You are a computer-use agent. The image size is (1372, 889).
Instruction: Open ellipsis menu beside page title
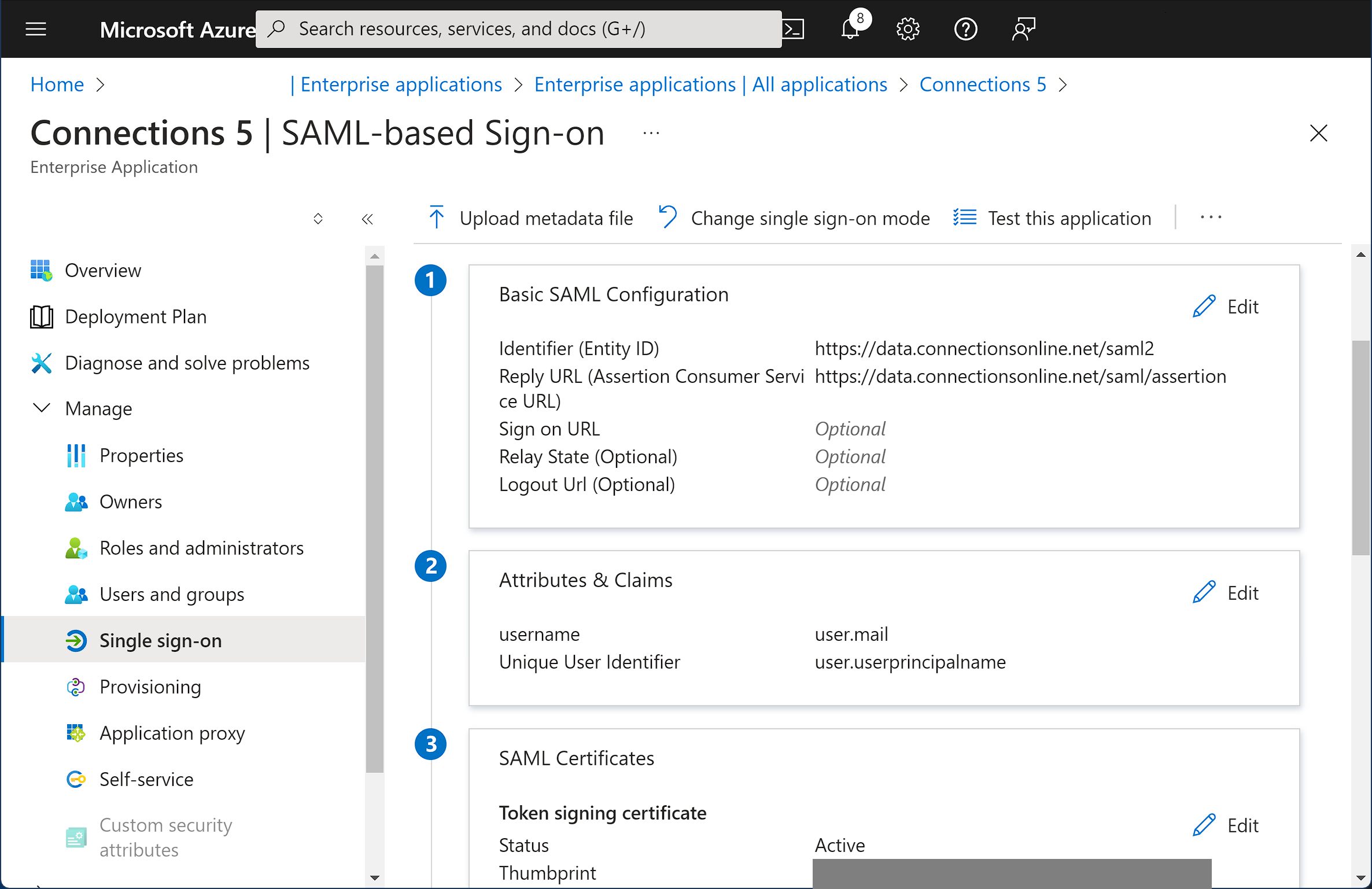coord(650,132)
